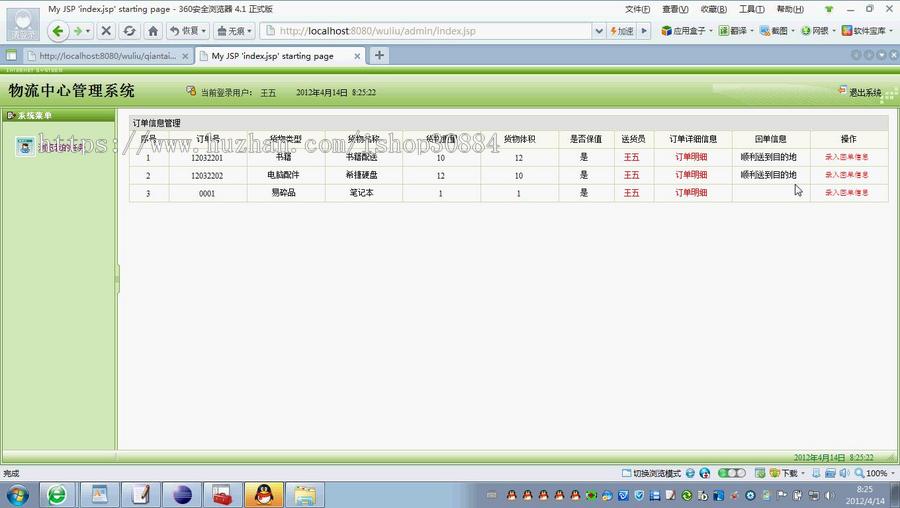Click the status bar magnifier zoom icon
This screenshot has height=508, width=900.
coord(859,473)
